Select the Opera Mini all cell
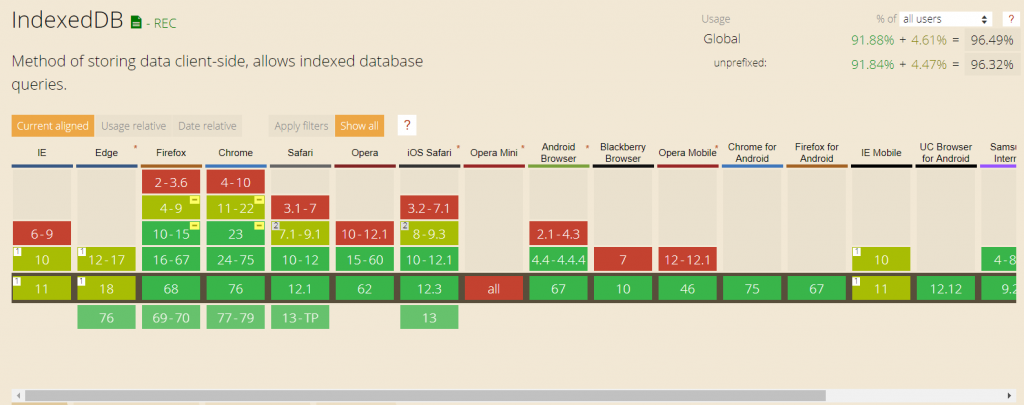The width and height of the screenshot is (1024, 405). point(494,288)
